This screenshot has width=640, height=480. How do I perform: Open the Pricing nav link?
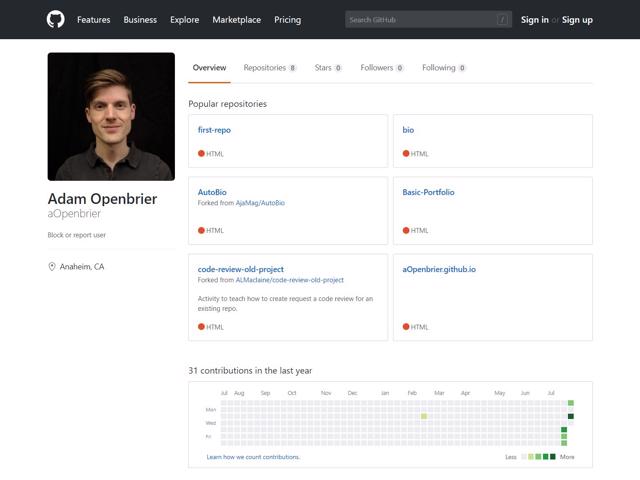click(x=287, y=20)
